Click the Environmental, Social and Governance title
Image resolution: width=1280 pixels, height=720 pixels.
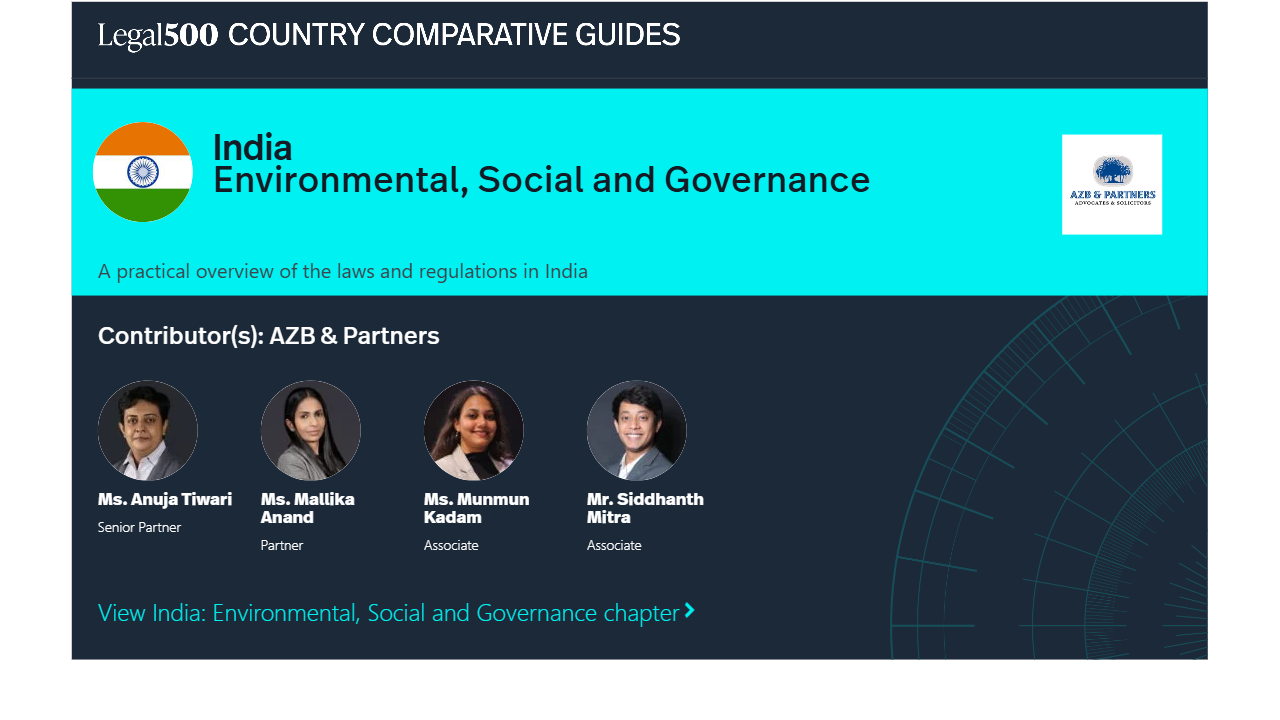coord(541,180)
